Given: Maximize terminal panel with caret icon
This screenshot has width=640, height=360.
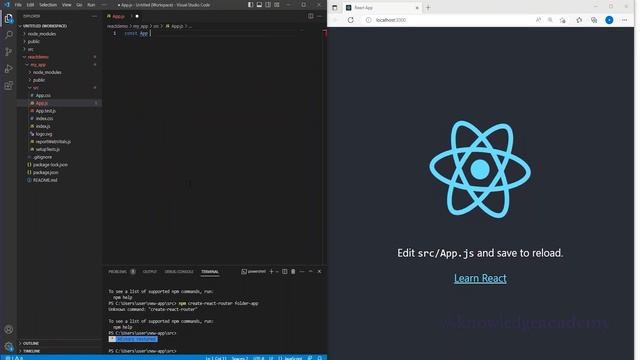Looking at the screenshot, I should [311, 271].
